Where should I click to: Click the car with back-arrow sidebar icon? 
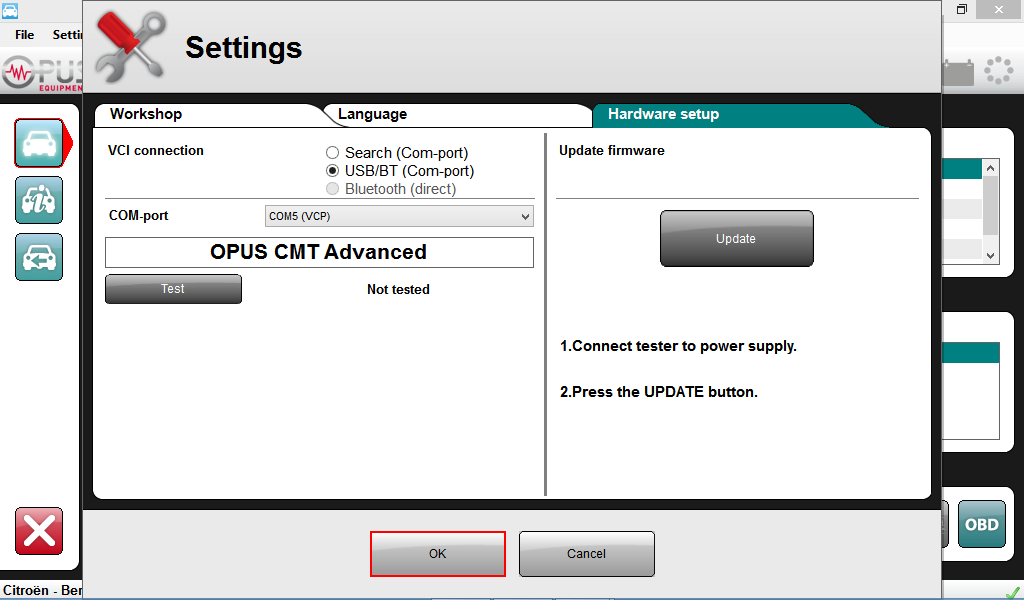coord(39,257)
